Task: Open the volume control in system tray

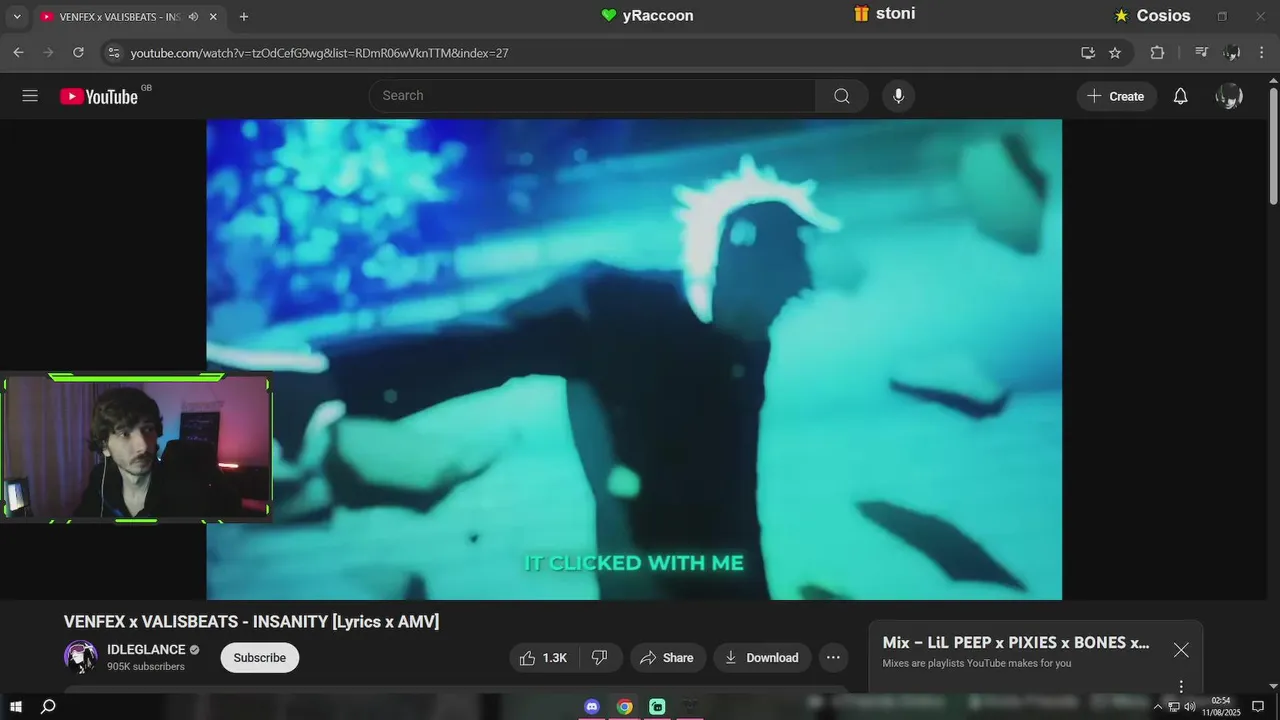Action: click(1190, 707)
